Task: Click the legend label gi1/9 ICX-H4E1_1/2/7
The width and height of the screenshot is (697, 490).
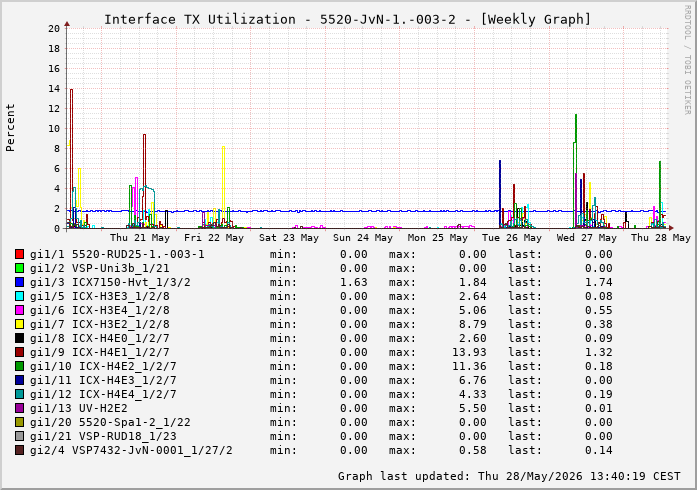Action: point(100,353)
